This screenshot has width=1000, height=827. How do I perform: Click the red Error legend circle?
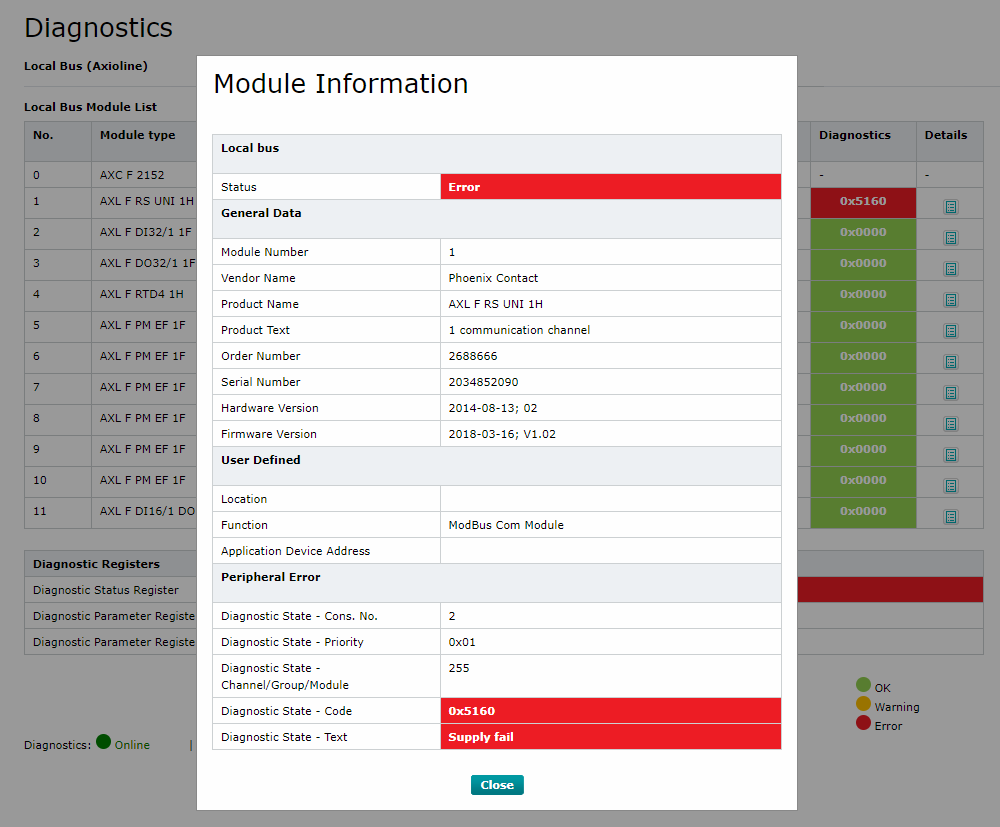863,723
